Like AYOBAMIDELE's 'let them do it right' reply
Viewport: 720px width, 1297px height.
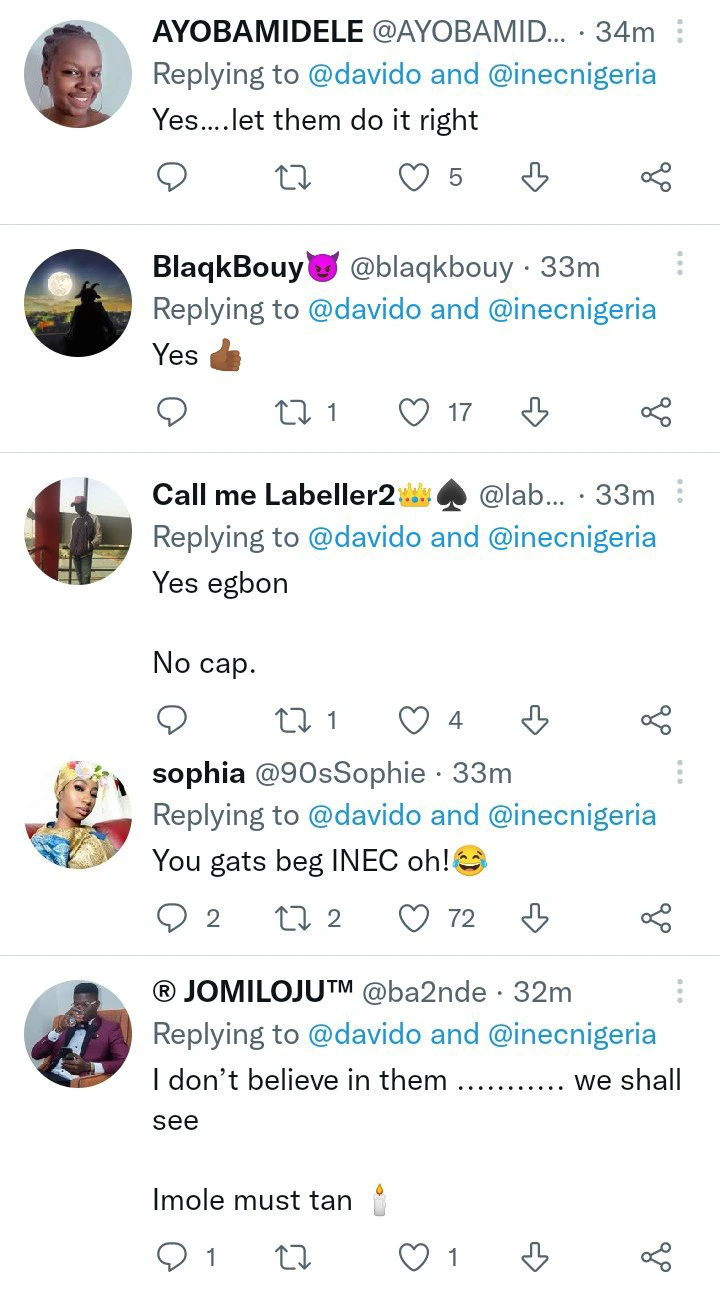point(414,178)
